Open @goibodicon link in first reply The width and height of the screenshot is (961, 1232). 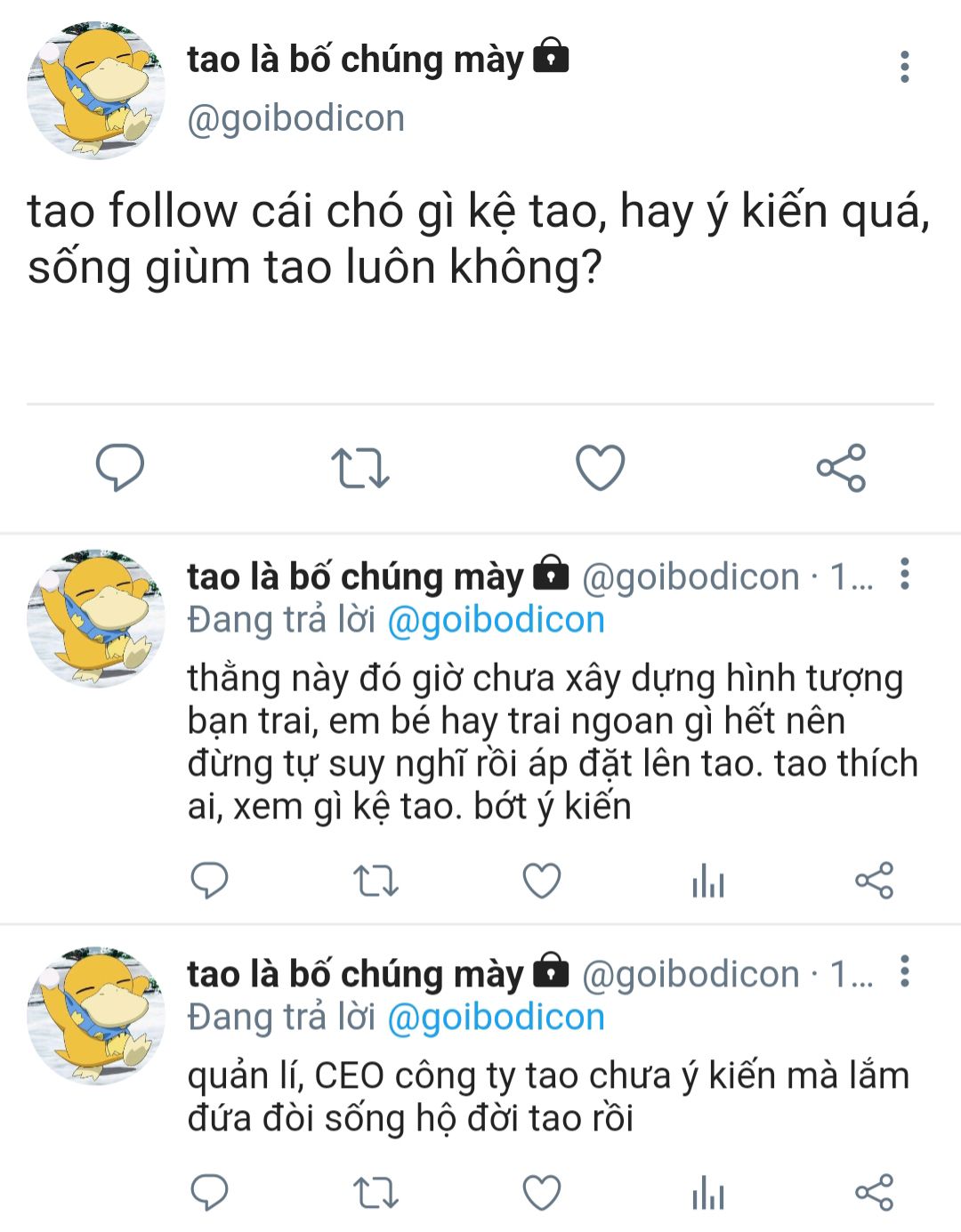pos(497,620)
